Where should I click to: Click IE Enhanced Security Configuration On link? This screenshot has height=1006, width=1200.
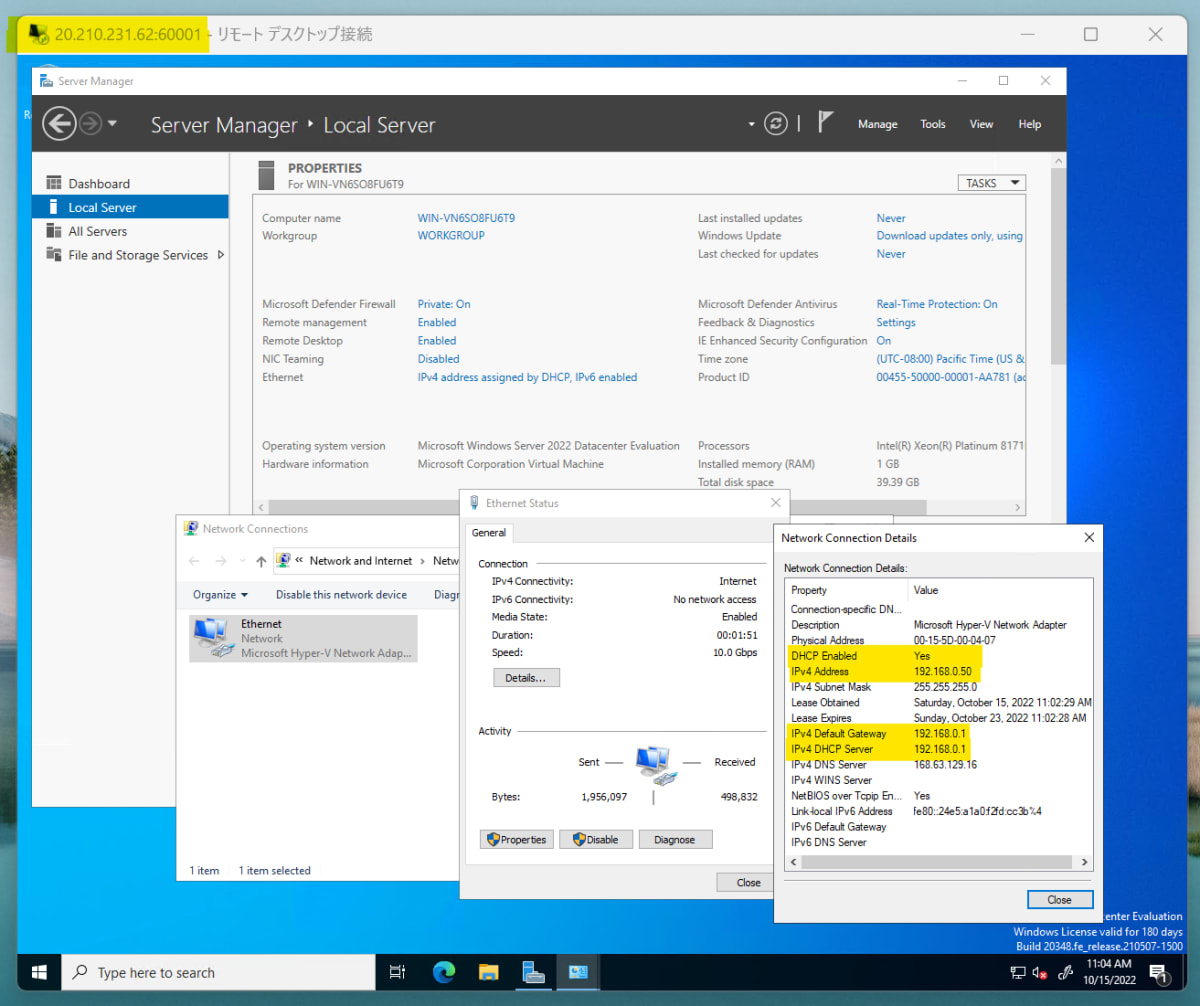point(884,341)
